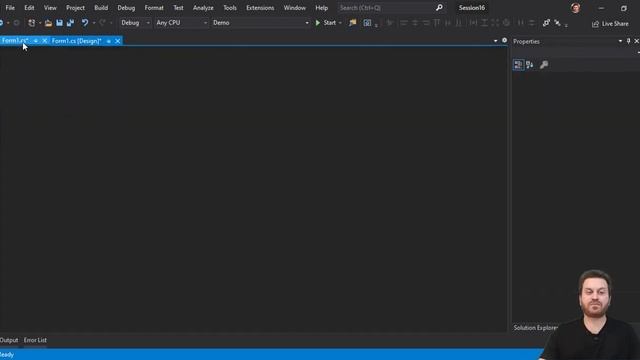Switch to the Form1.cs tab
The width and height of the screenshot is (640, 360).
click(15, 40)
